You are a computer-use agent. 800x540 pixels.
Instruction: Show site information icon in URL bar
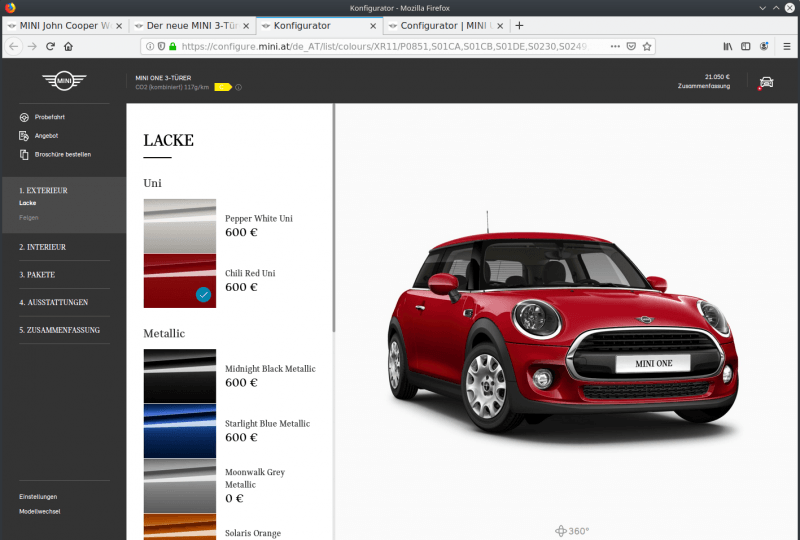[150, 46]
